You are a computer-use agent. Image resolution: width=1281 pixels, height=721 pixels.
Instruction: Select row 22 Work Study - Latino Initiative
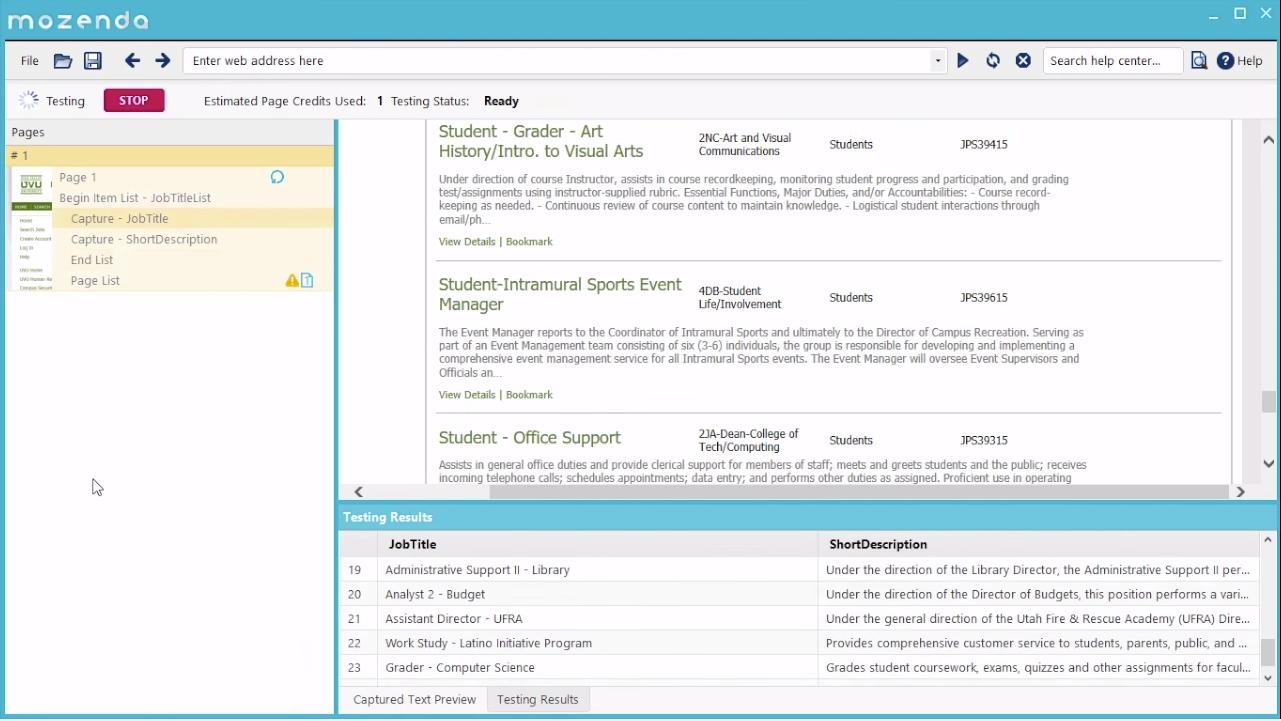pyautogui.click(x=798, y=643)
